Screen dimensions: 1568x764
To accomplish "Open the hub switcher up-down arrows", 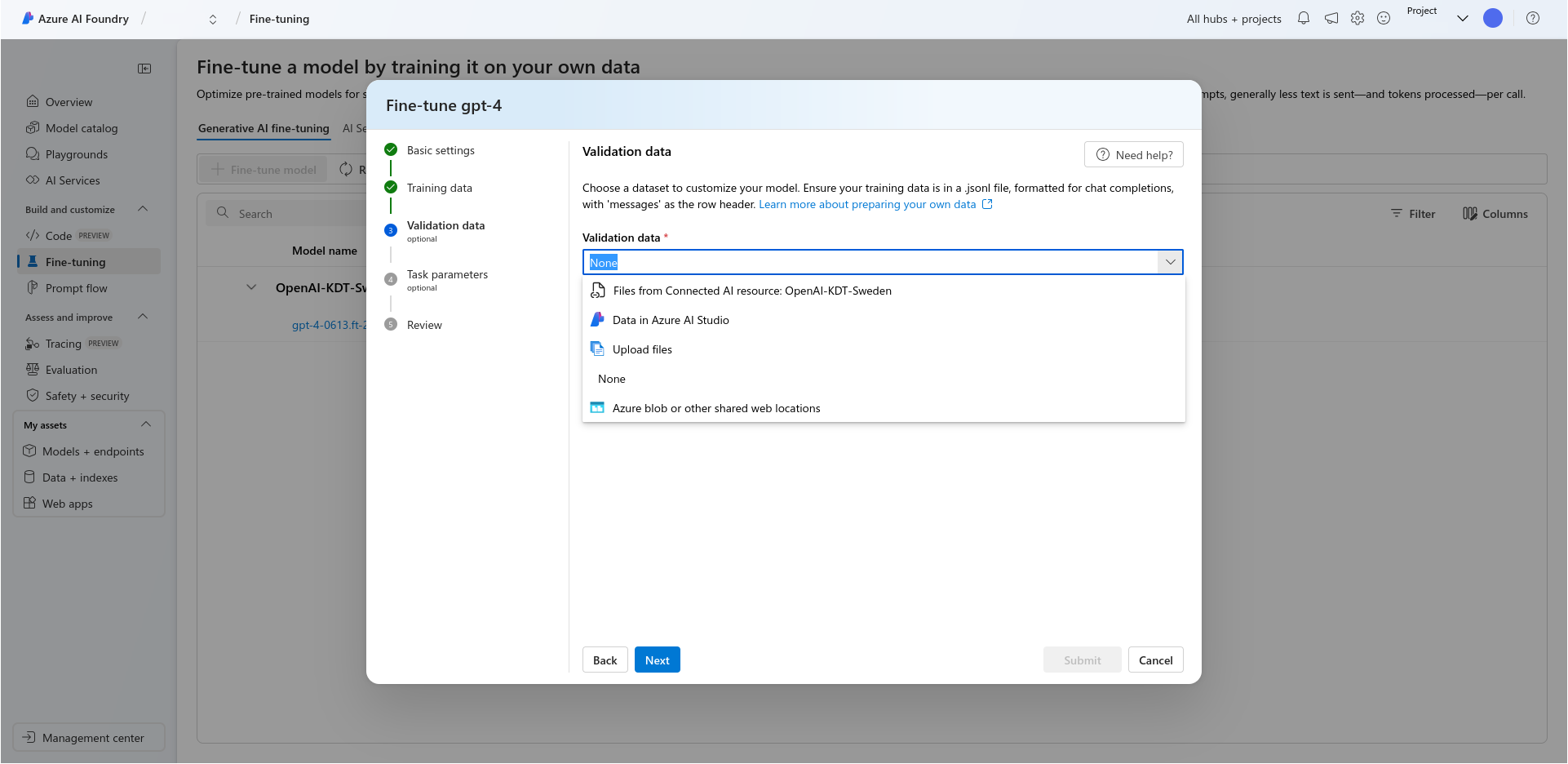I will click(213, 20).
